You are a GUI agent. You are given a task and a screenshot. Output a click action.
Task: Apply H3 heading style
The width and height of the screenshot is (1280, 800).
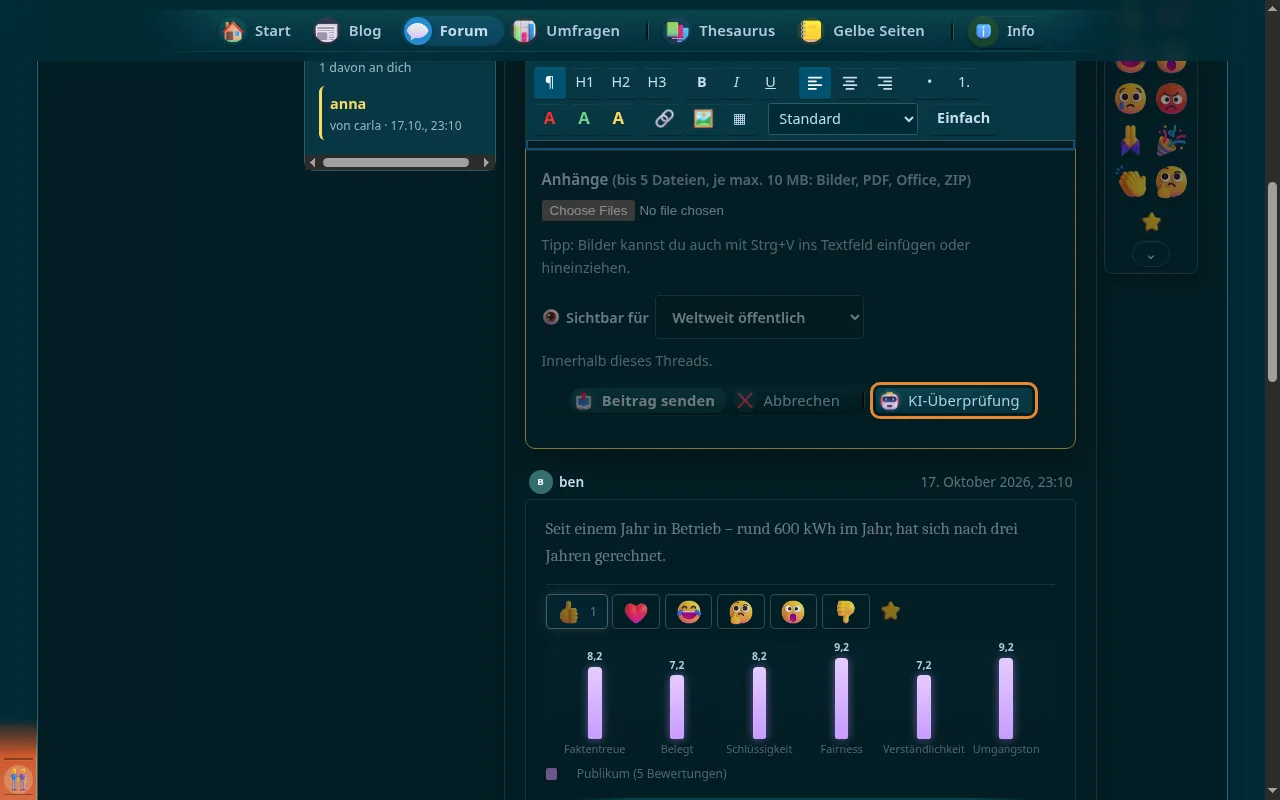click(x=657, y=83)
